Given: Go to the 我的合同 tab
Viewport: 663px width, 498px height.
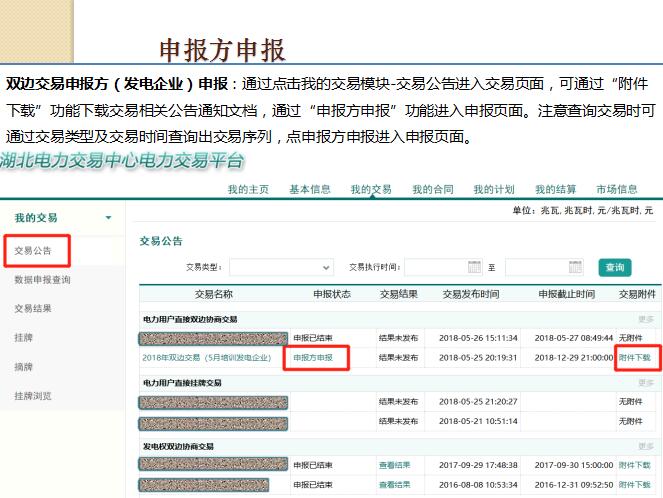Looking at the screenshot, I should (432, 189).
